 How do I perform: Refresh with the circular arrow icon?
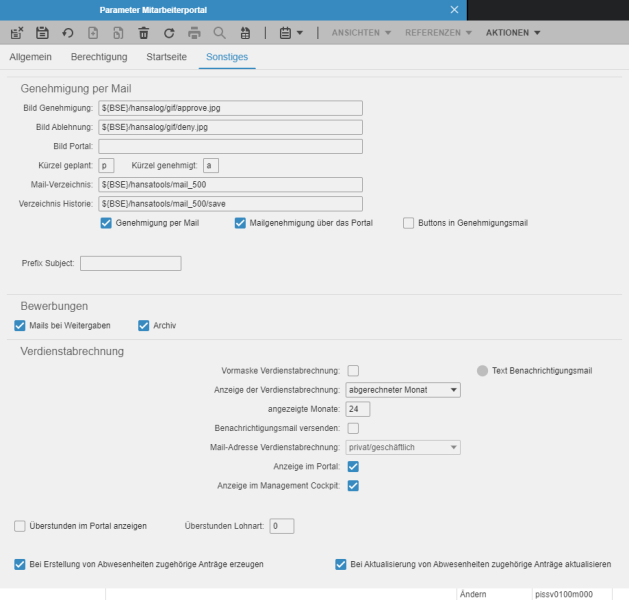169,33
